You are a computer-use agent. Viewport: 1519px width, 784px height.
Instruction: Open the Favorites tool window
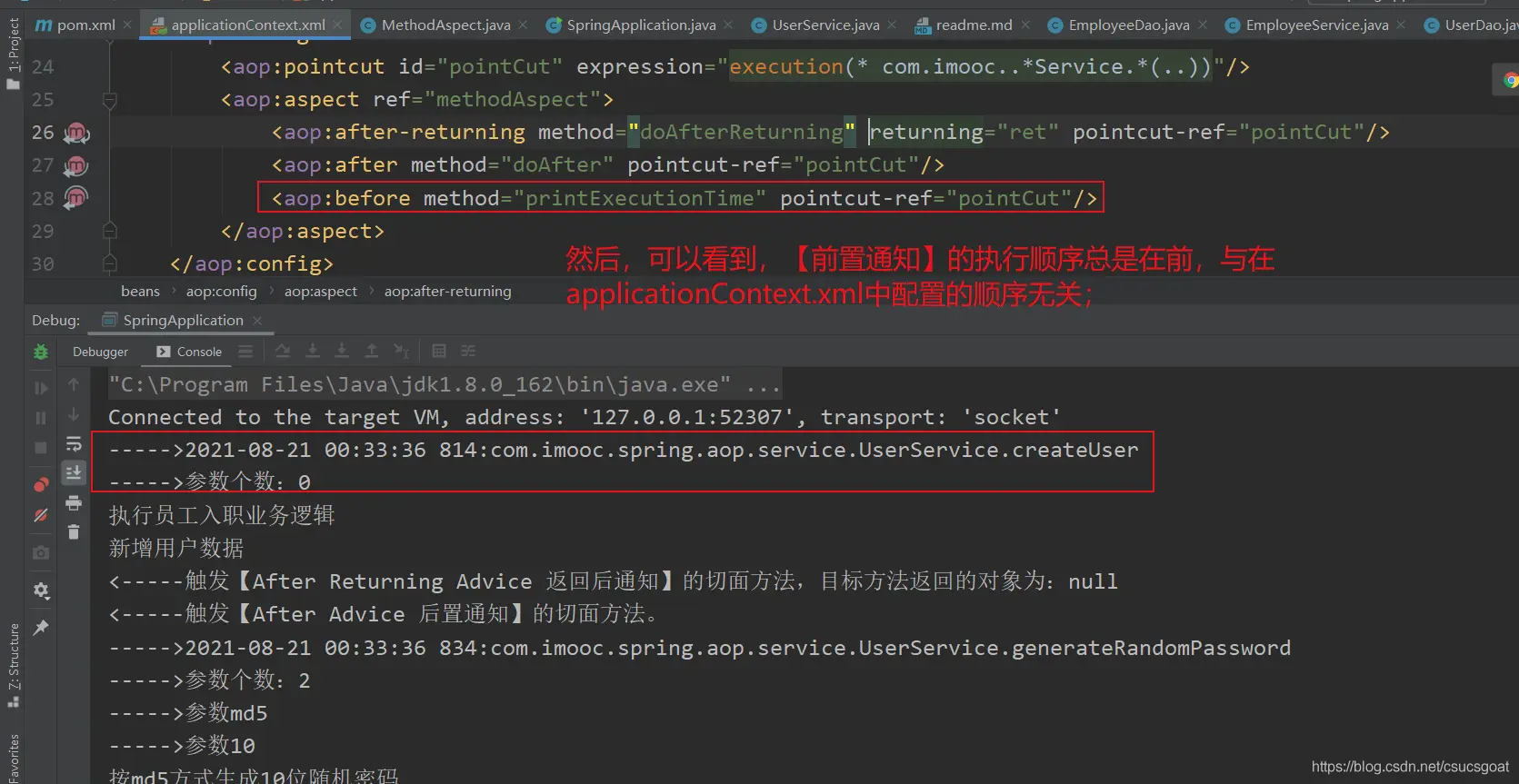click(x=13, y=759)
